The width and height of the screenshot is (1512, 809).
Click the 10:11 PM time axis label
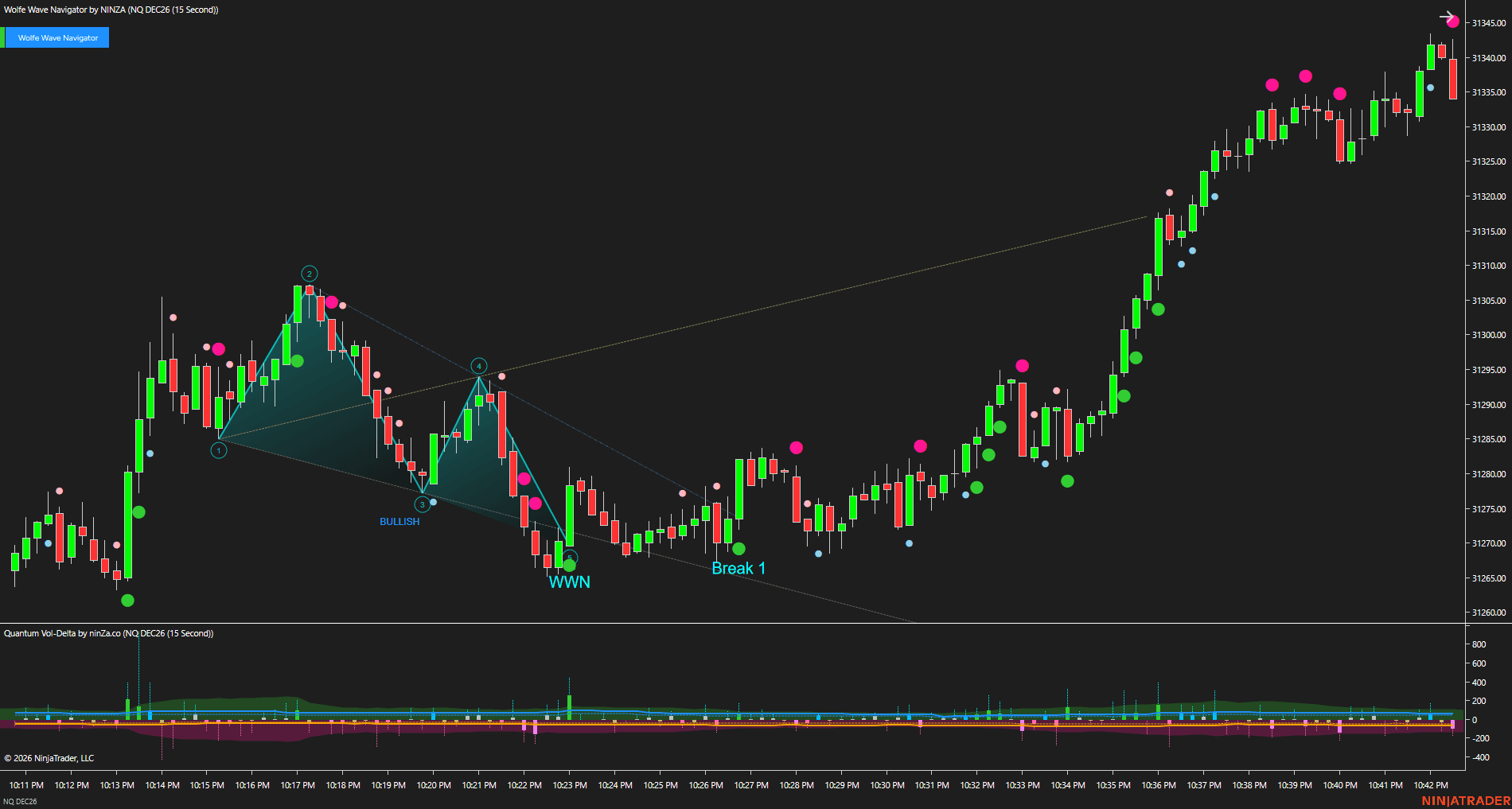point(26,785)
